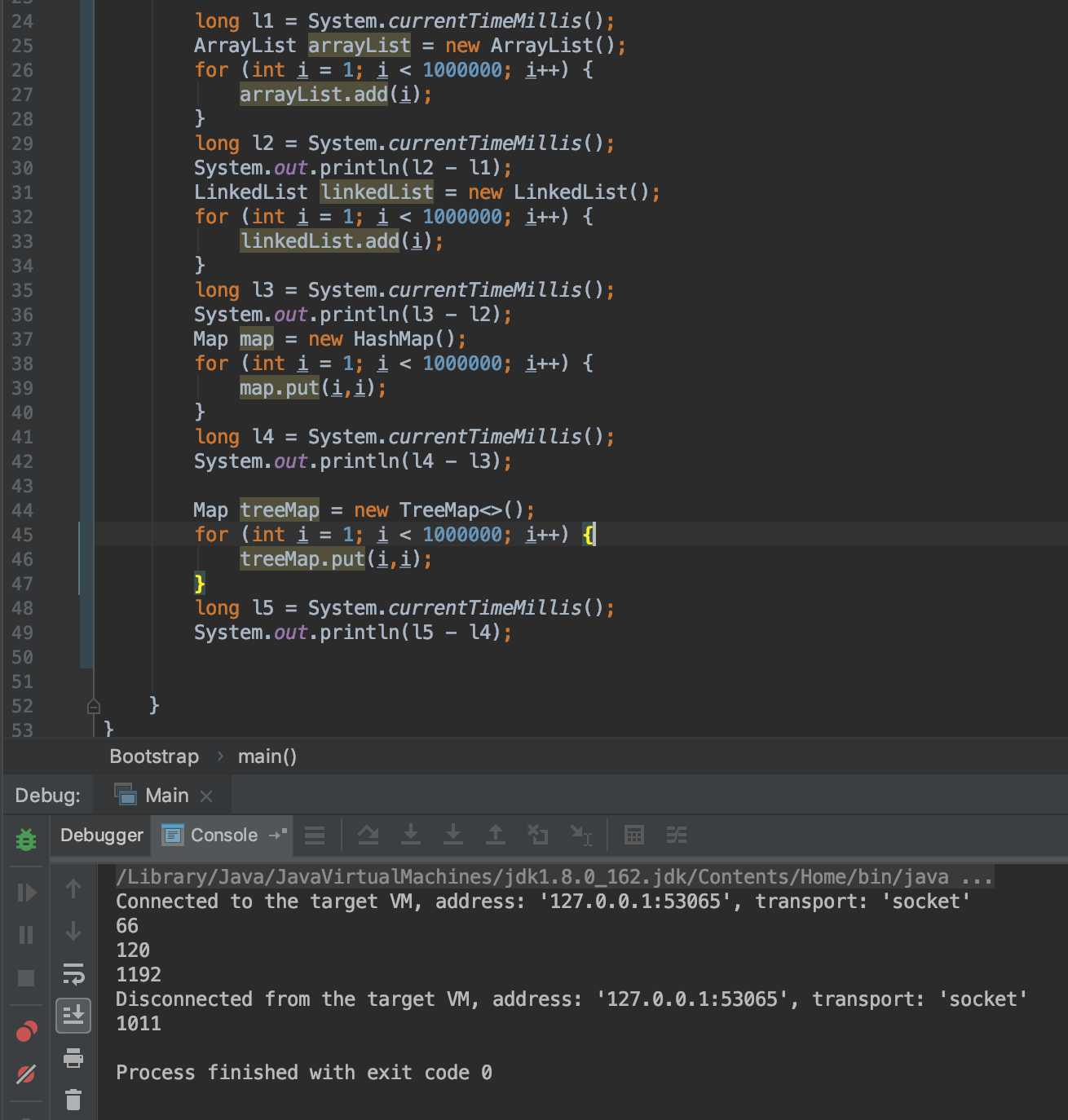Click 'arrayList.add(i);' code line

click(x=336, y=95)
